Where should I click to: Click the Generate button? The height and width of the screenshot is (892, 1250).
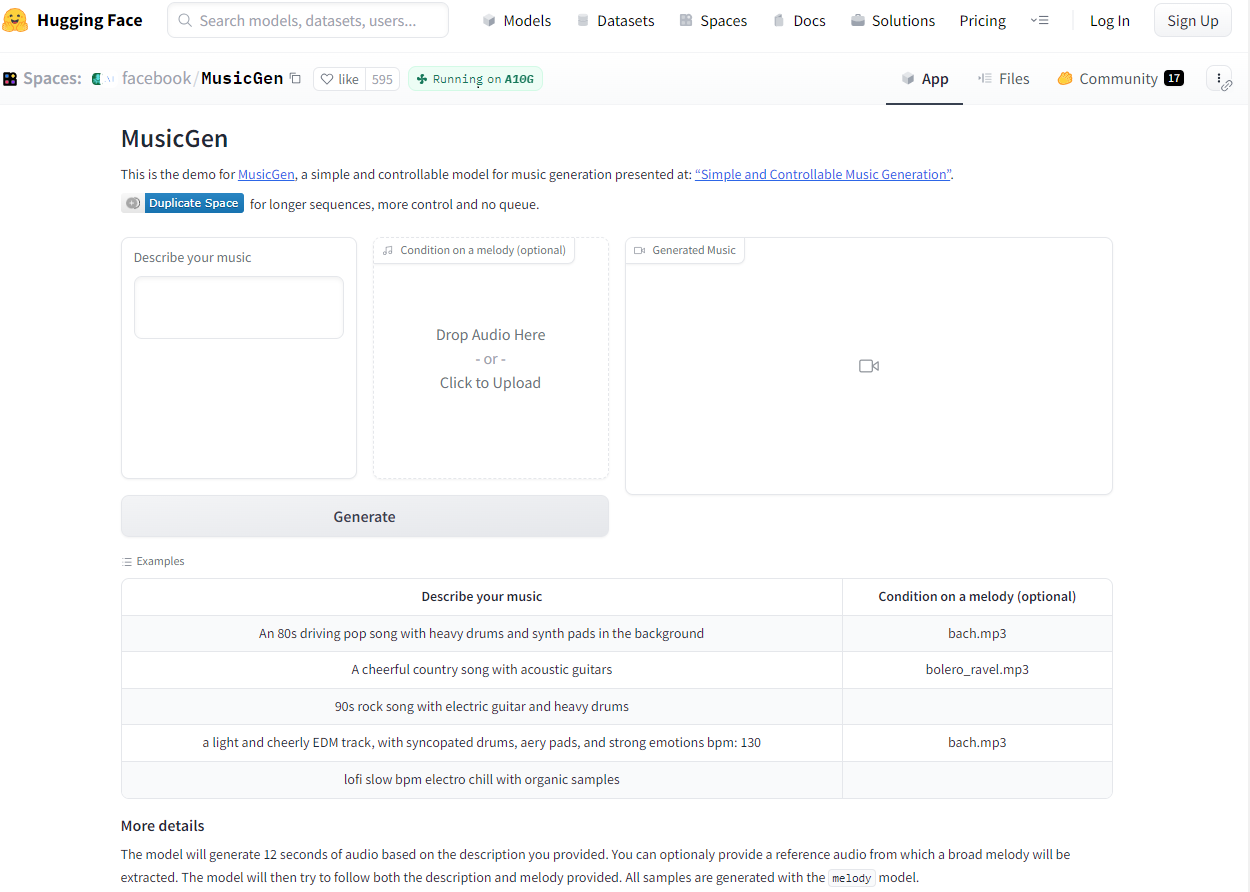365,516
